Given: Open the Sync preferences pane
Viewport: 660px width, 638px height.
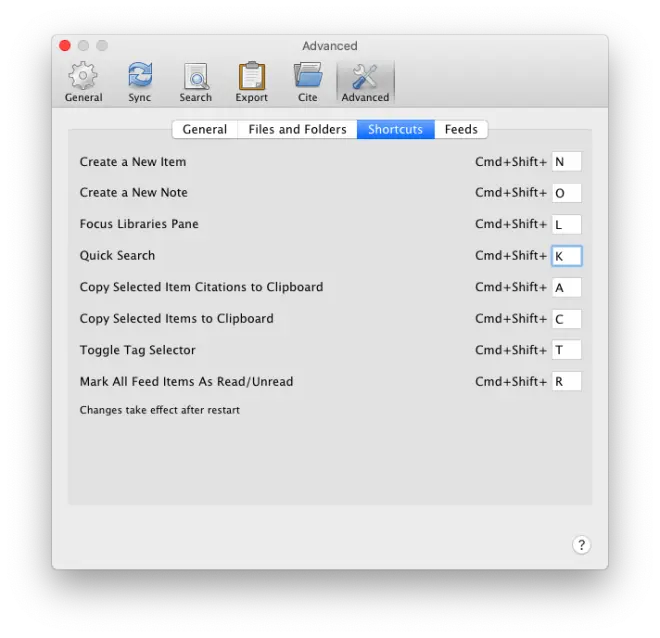Looking at the screenshot, I should (x=140, y=82).
